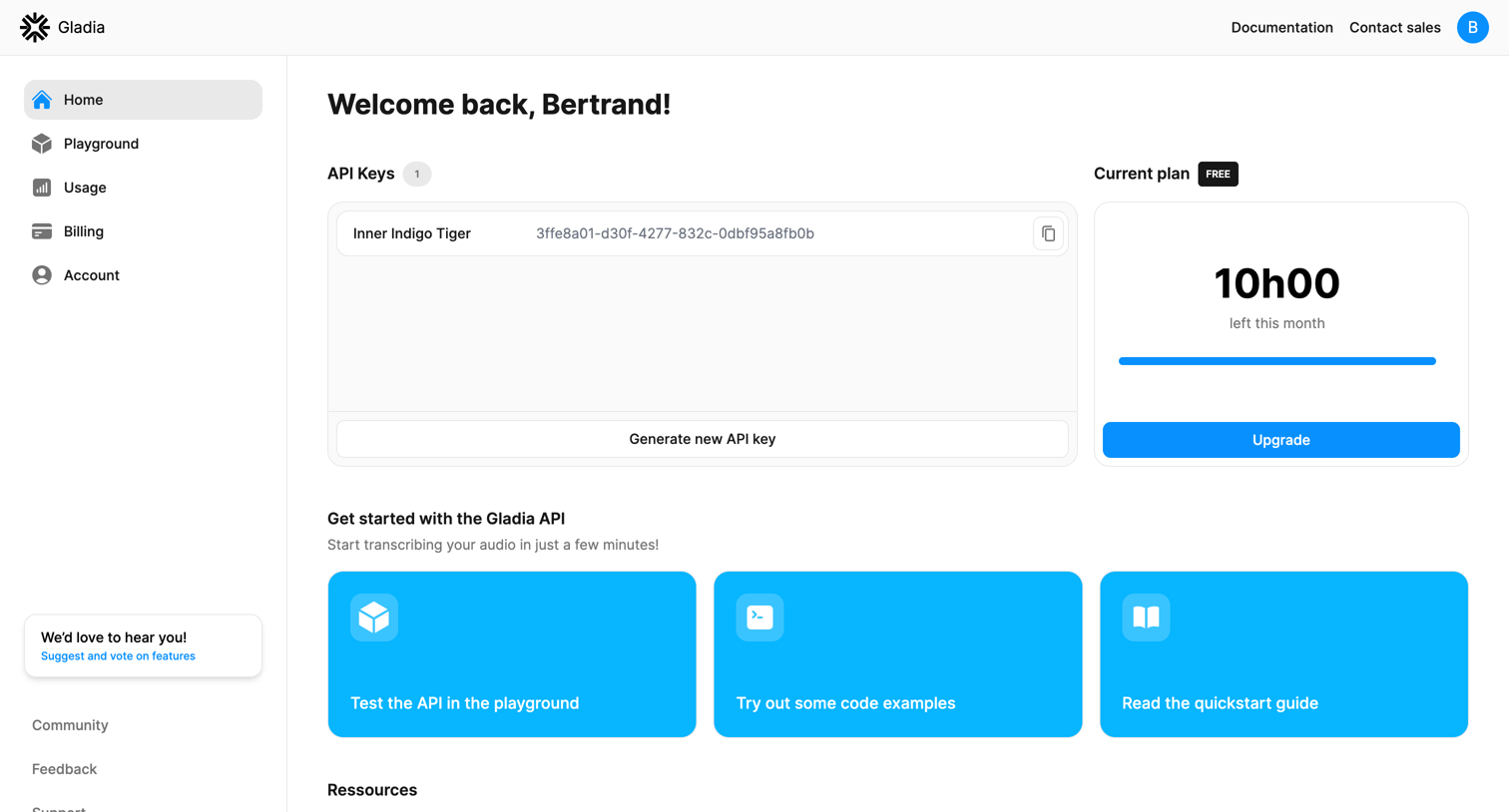The width and height of the screenshot is (1509, 812).
Task: Click the terminal icon on code examples card
Action: 759,617
